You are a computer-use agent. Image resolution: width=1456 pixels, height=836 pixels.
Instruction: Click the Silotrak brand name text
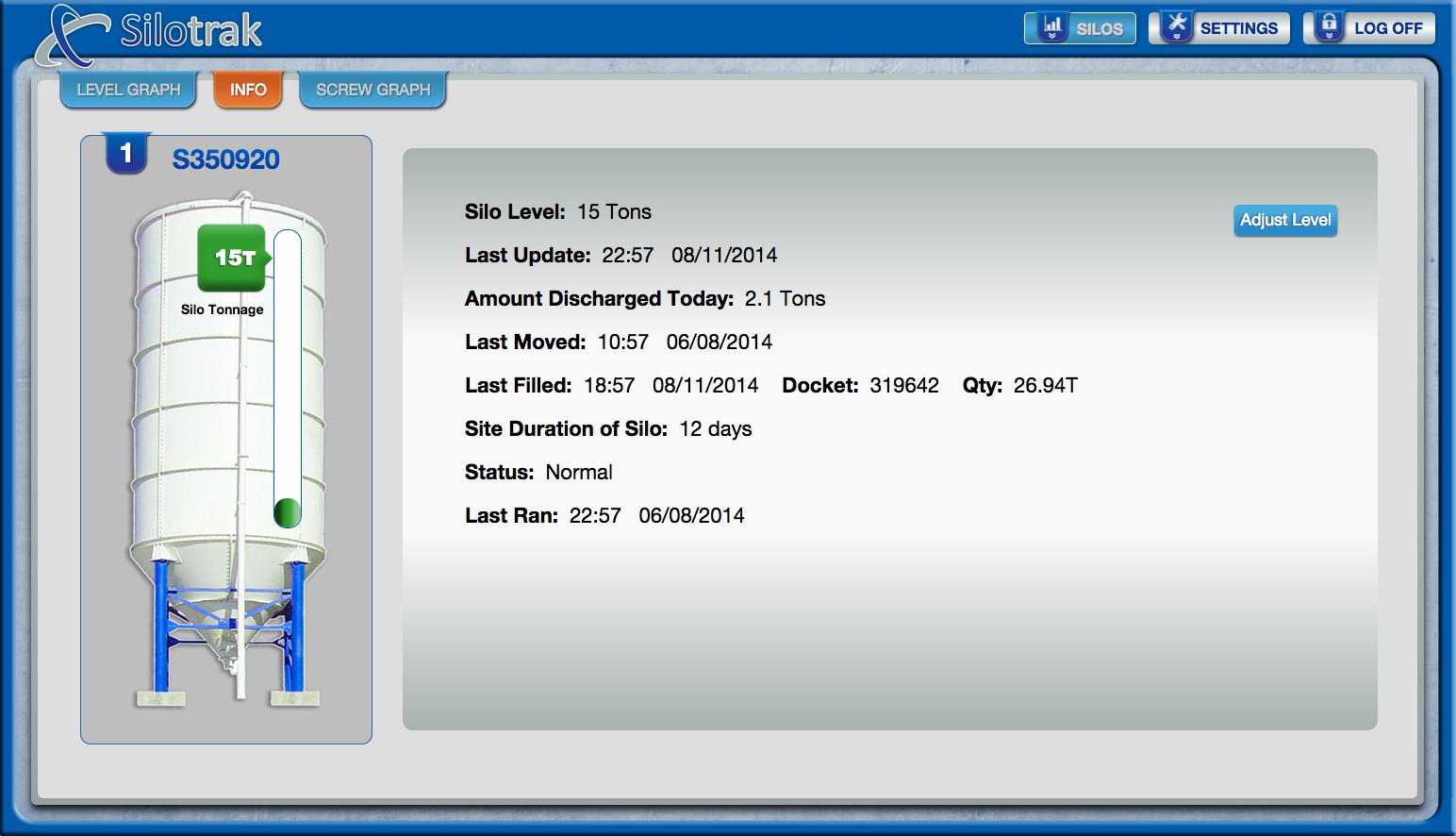[x=191, y=31]
